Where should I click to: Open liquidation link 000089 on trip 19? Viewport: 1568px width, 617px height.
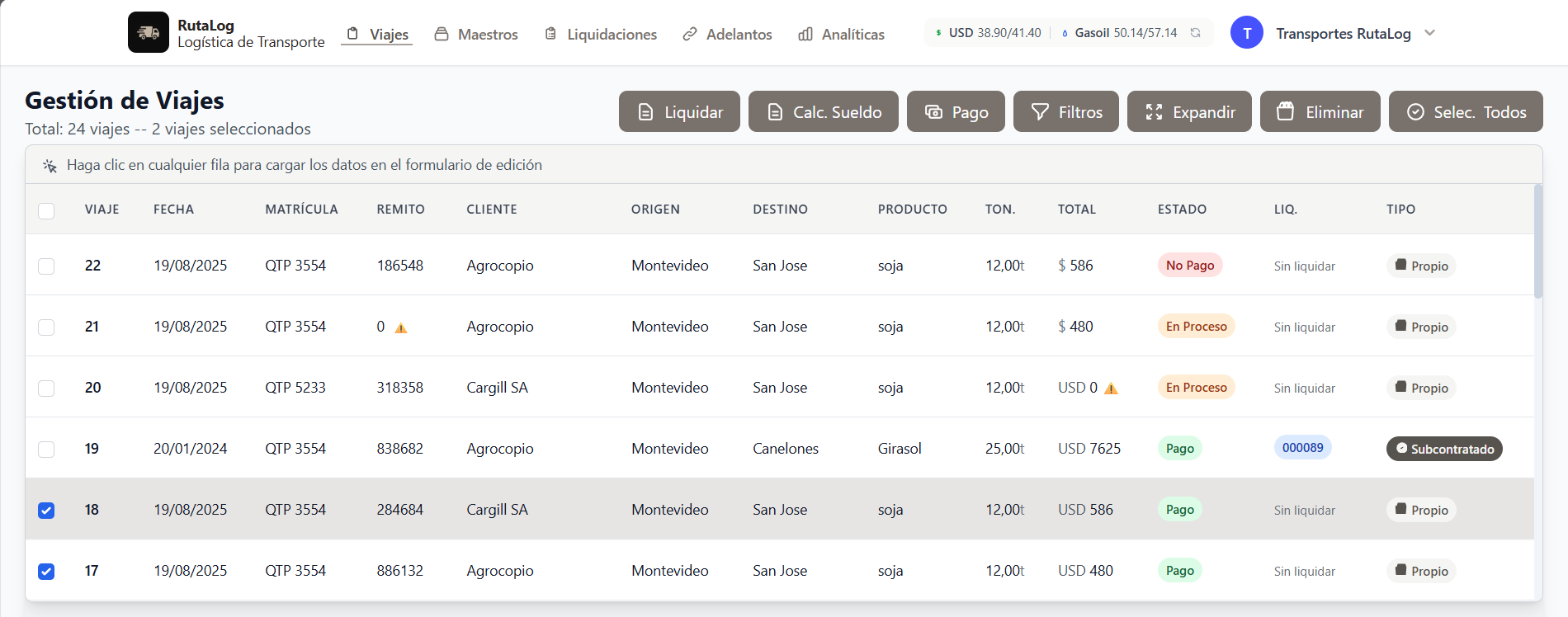point(1302,448)
